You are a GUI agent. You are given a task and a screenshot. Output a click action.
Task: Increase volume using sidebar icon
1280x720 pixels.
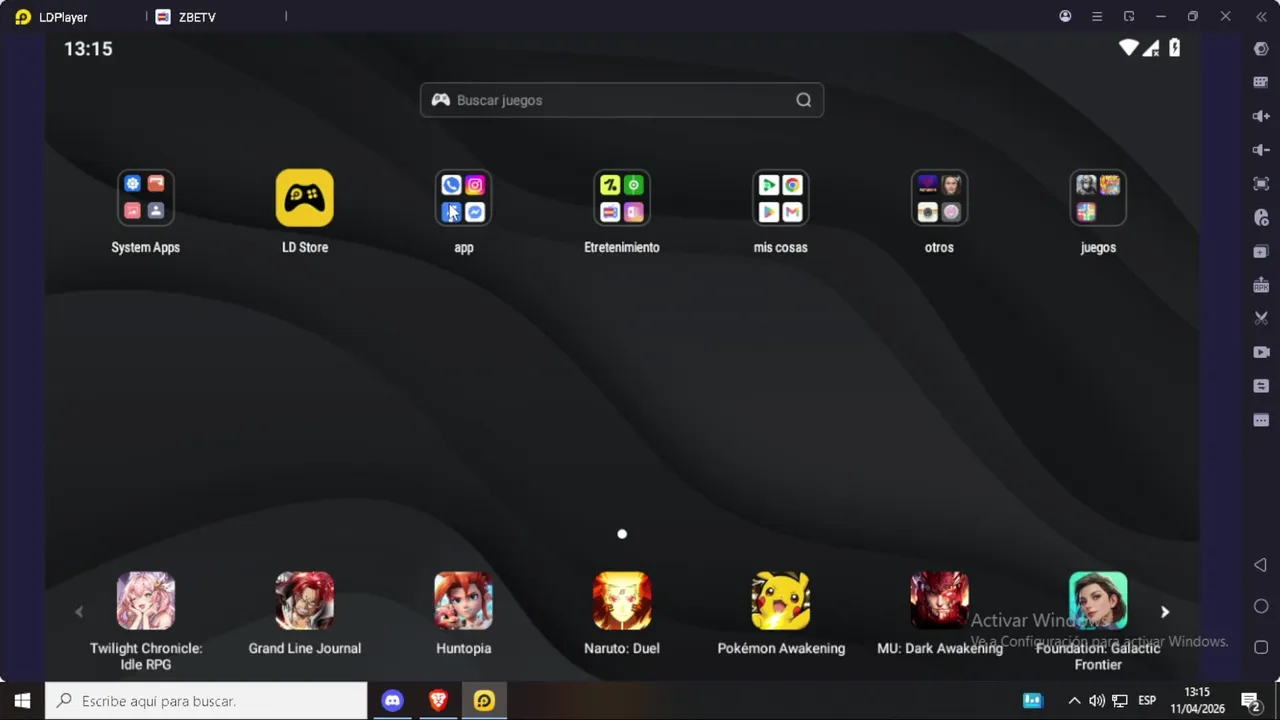tap(1261, 116)
